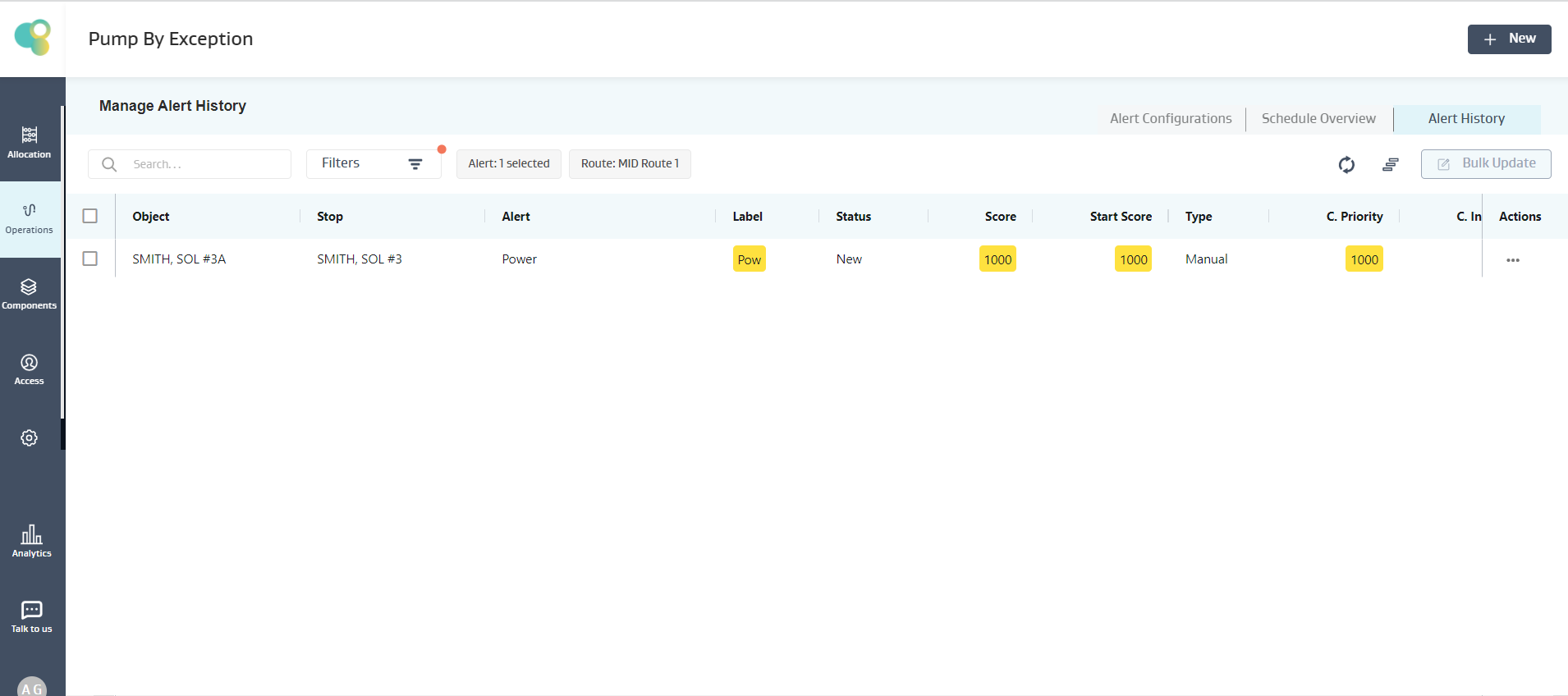Viewport: 1568px width, 696px height.
Task: Switch to Schedule Overview tab
Action: (x=1318, y=119)
